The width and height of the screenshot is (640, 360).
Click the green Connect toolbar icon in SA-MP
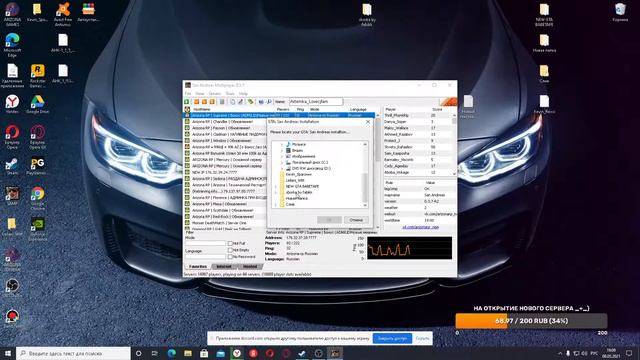coord(187,102)
